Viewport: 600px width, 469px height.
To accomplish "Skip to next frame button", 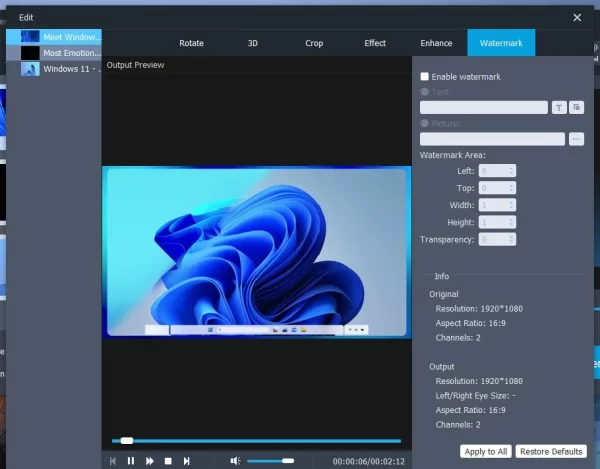I will point(186,461).
